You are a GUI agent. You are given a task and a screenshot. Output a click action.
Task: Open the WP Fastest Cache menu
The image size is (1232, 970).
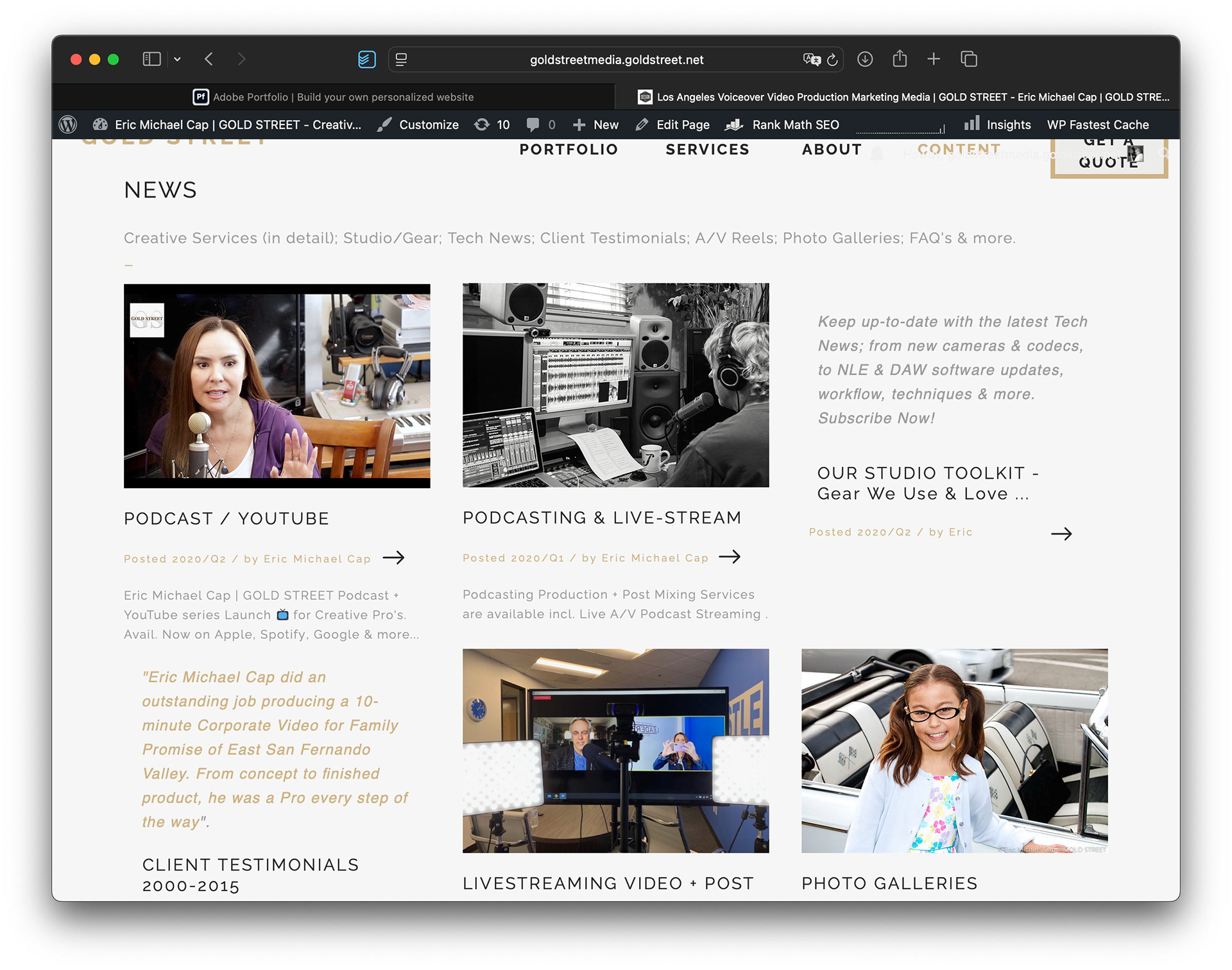[1098, 124]
